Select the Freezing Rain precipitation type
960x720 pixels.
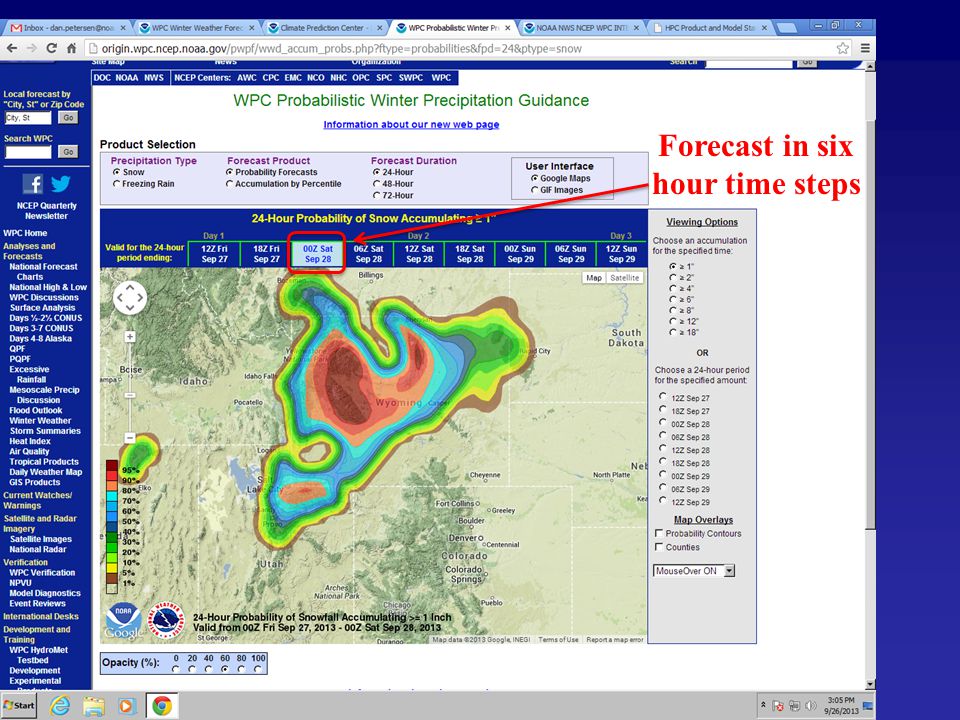click(116, 184)
